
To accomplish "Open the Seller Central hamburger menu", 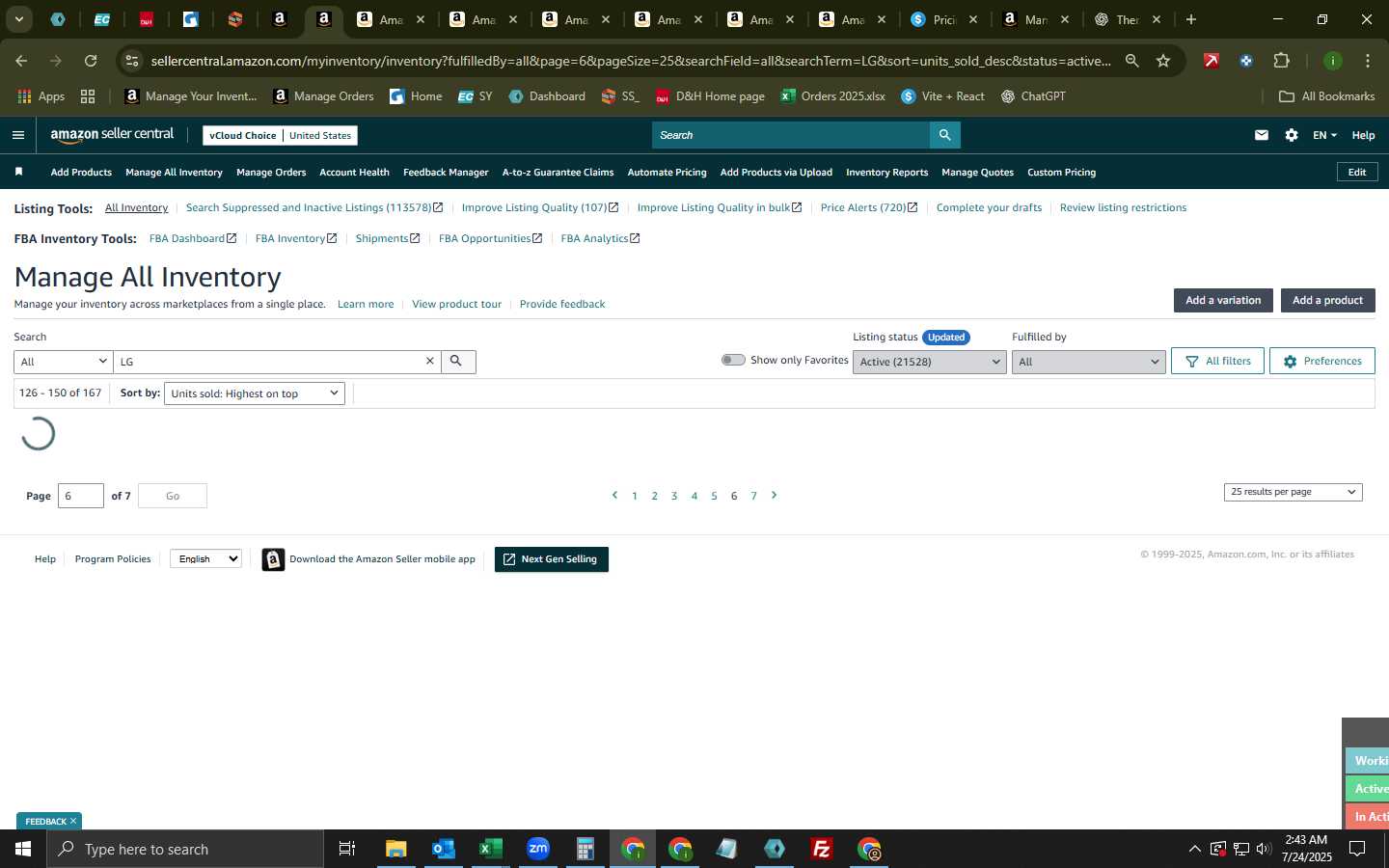I will pyautogui.click(x=17, y=135).
